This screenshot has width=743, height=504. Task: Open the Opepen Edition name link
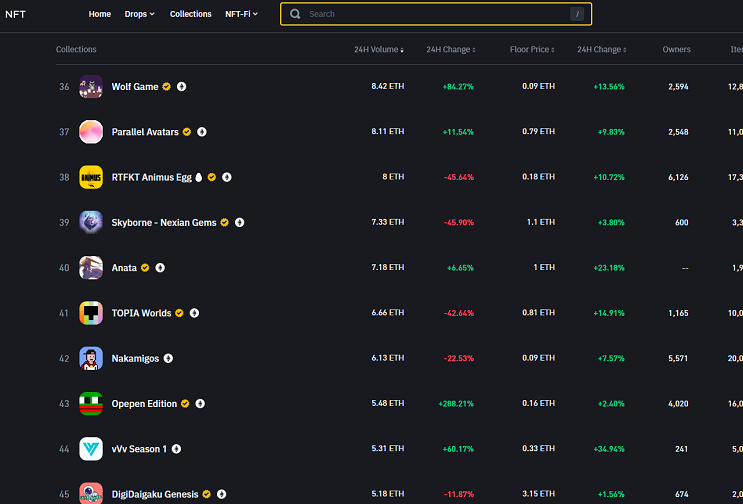(x=144, y=404)
